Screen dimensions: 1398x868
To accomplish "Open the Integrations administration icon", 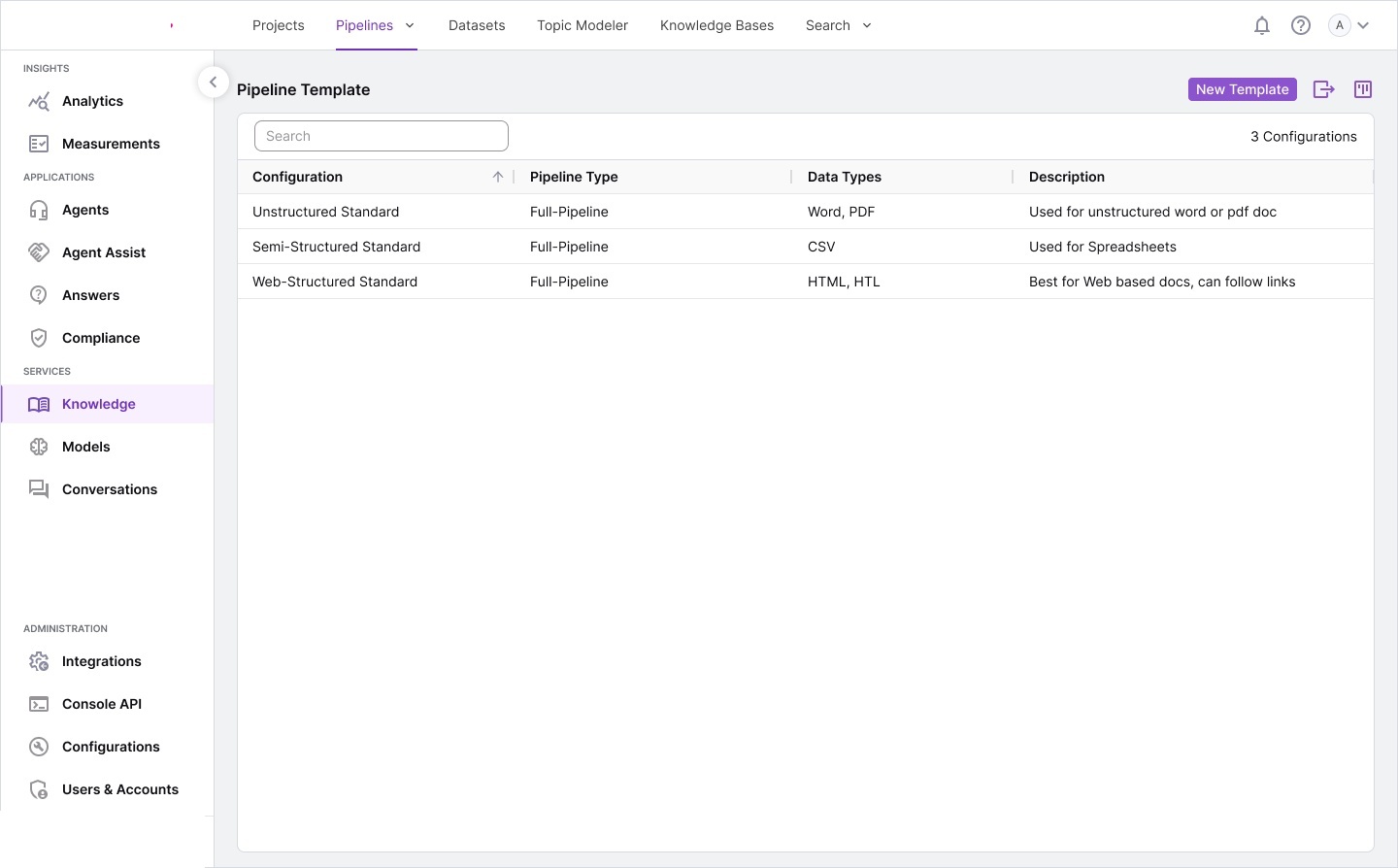I will click(38, 660).
